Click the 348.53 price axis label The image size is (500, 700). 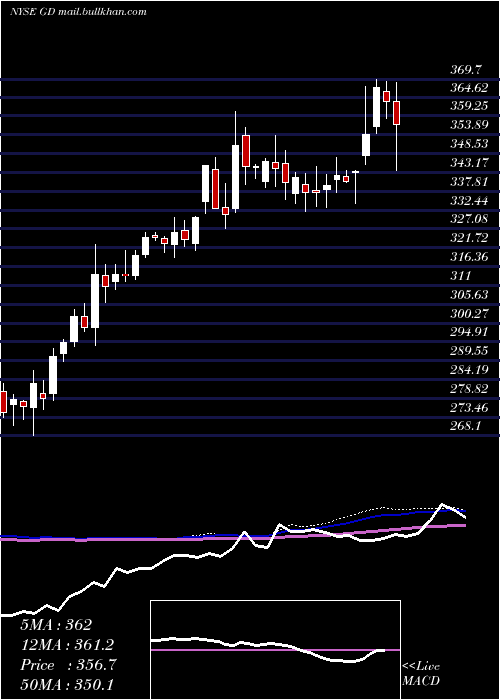click(x=469, y=144)
